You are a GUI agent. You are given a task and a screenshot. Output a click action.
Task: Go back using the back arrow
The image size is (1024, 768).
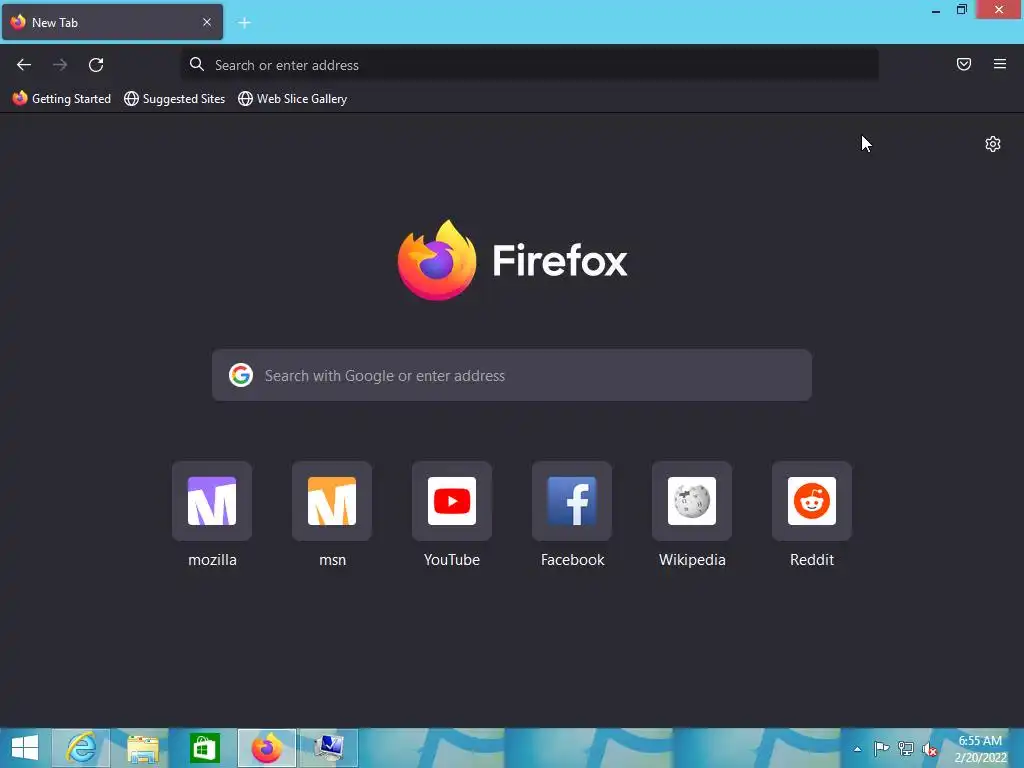coord(24,65)
